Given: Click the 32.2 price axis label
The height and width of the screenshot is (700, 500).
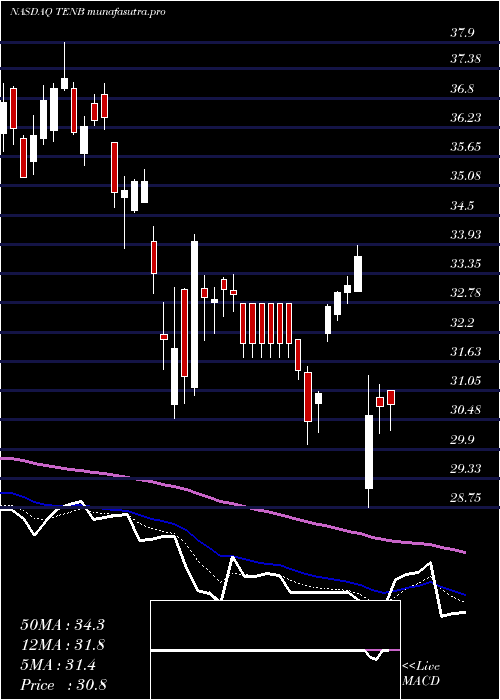Looking at the screenshot, I should [x=462, y=323].
